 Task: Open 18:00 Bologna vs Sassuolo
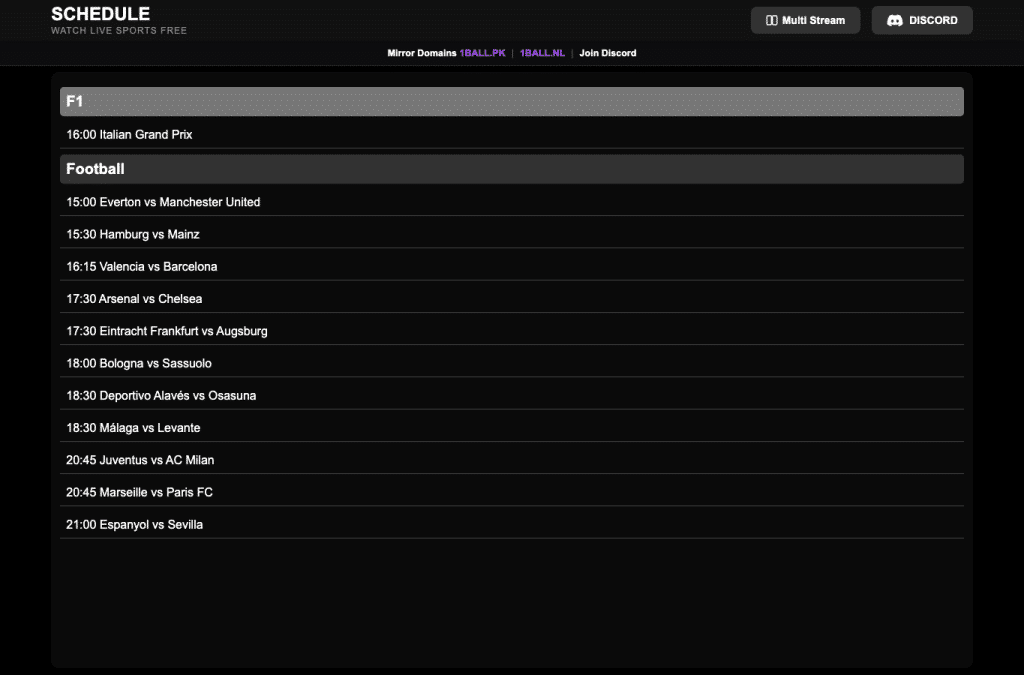(x=512, y=363)
